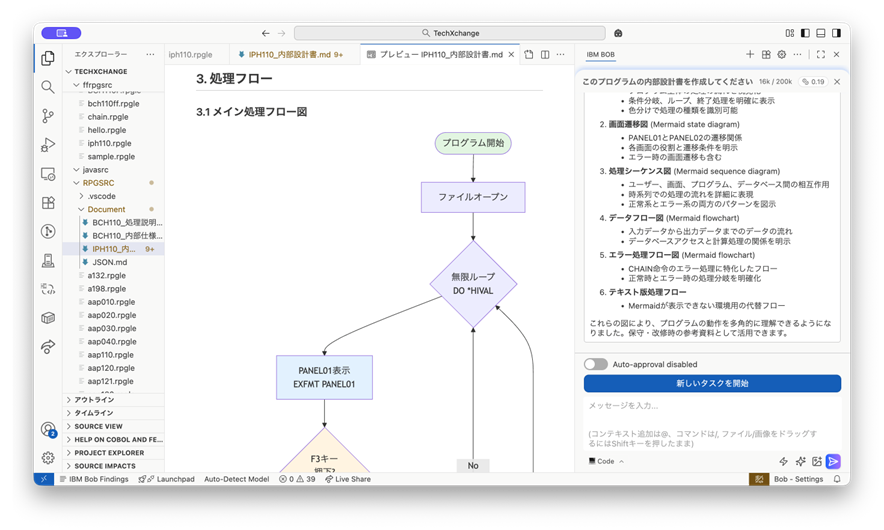Click the 新しいタスクを開始 button

712,383
